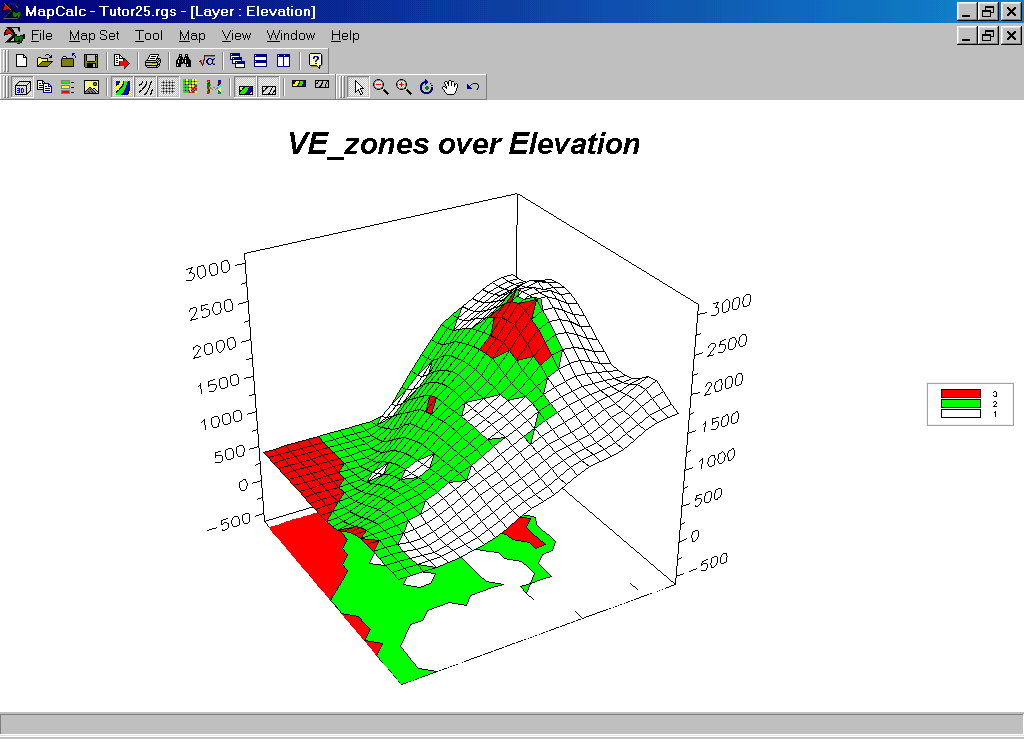The image size is (1024, 739).
Task: Click the binoculars find icon
Action: pos(183,61)
